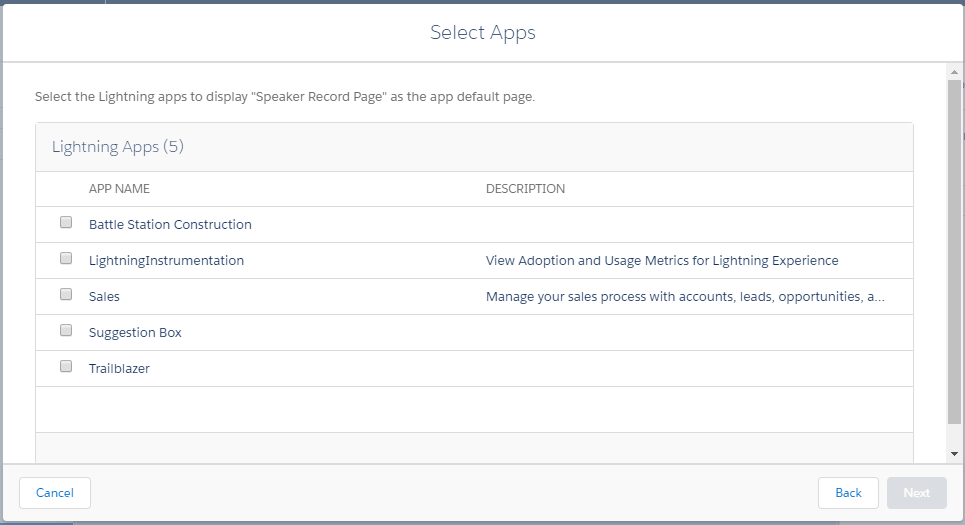
Task: Select the Suggestion Box checkbox
Action: click(x=66, y=331)
